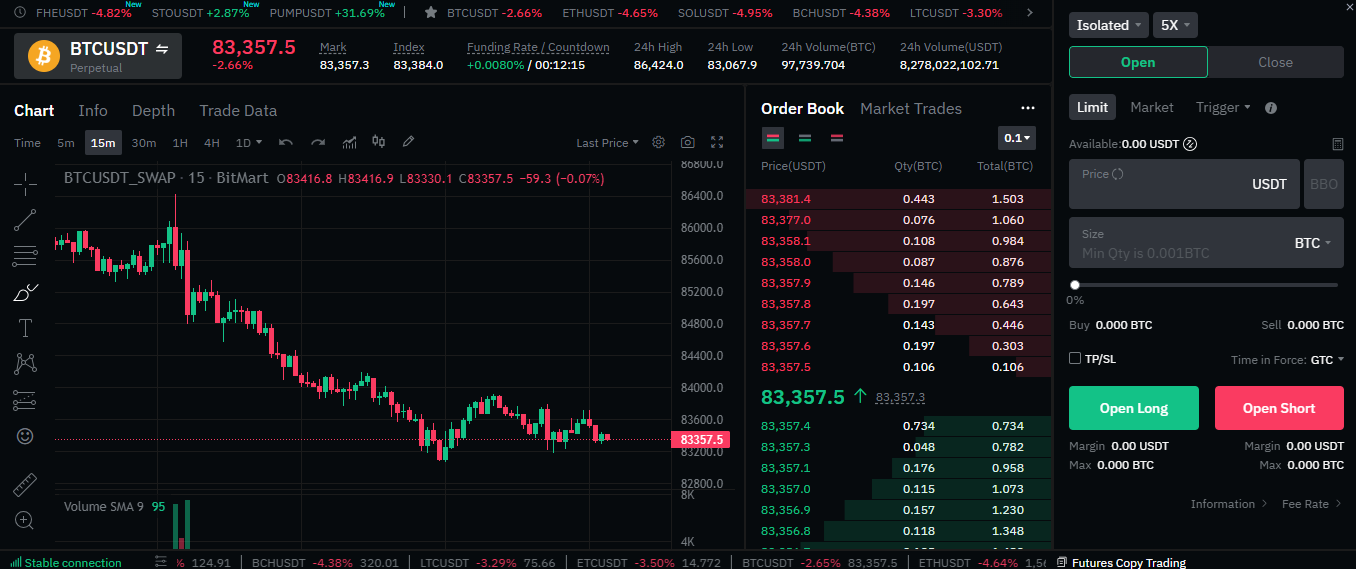This screenshot has height=569, width=1356.
Task: Open the chart patterns tool
Action: point(25,364)
